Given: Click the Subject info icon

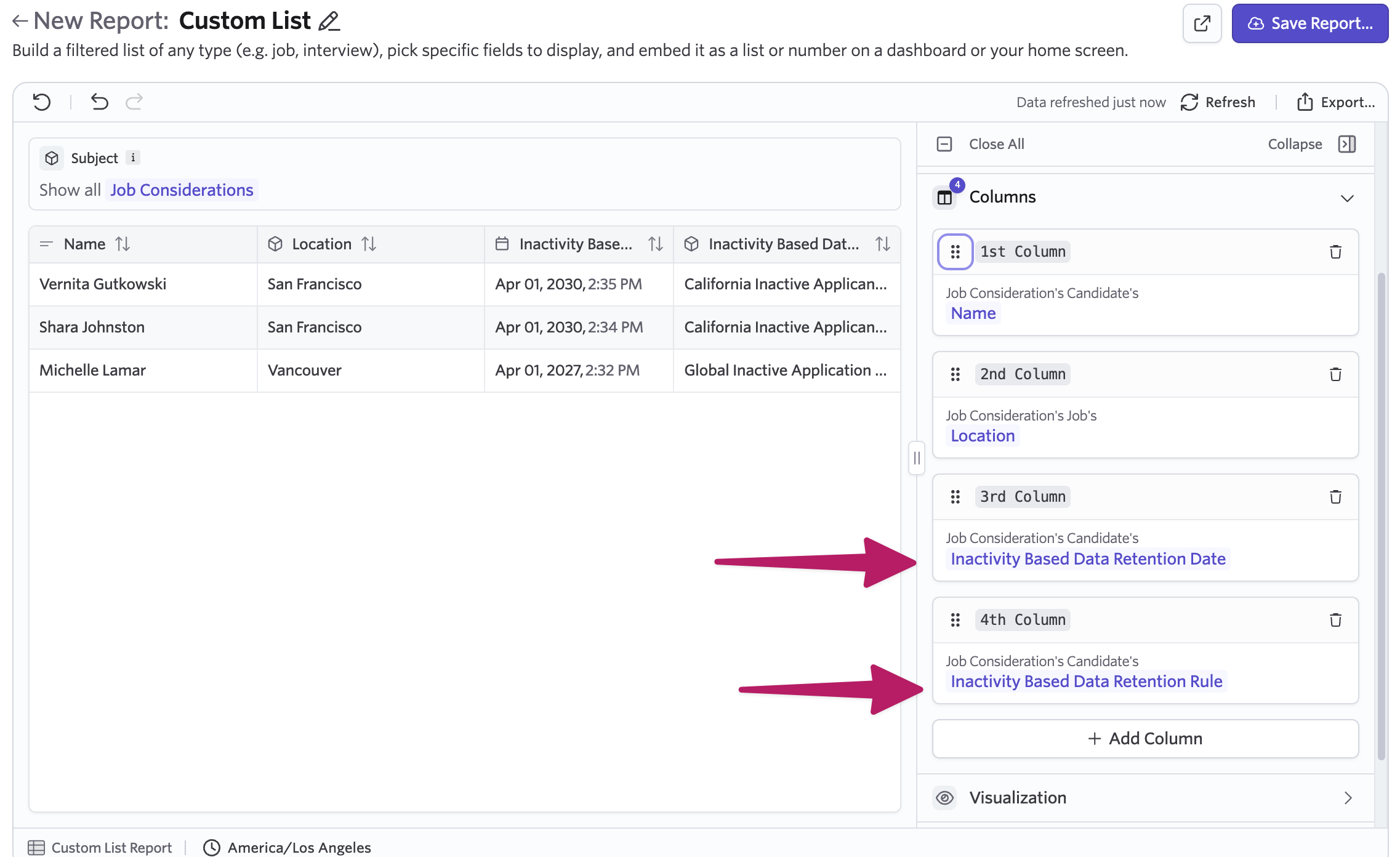Looking at the screenshot, I should 133,158.
